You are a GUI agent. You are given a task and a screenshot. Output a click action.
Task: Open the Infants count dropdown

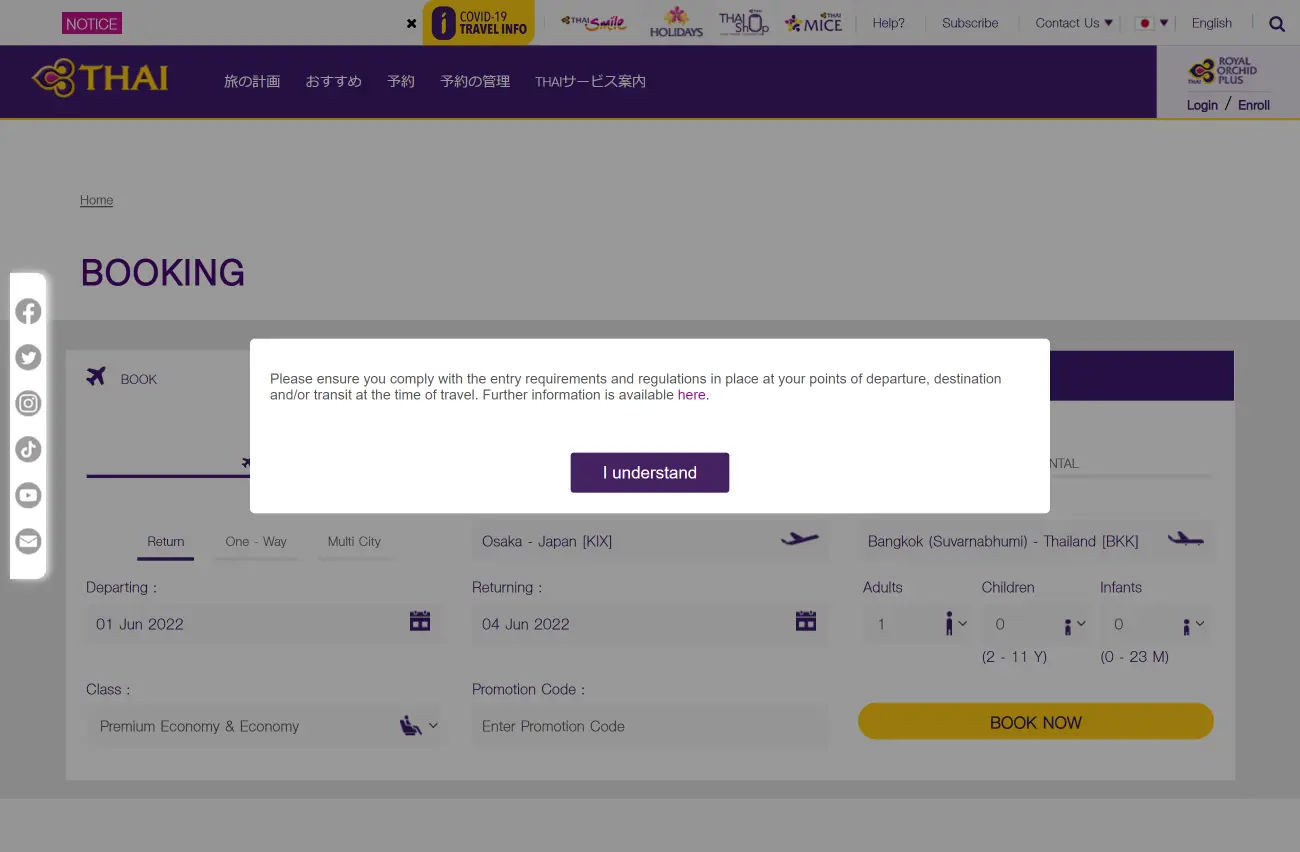(x=1155, y=624)
